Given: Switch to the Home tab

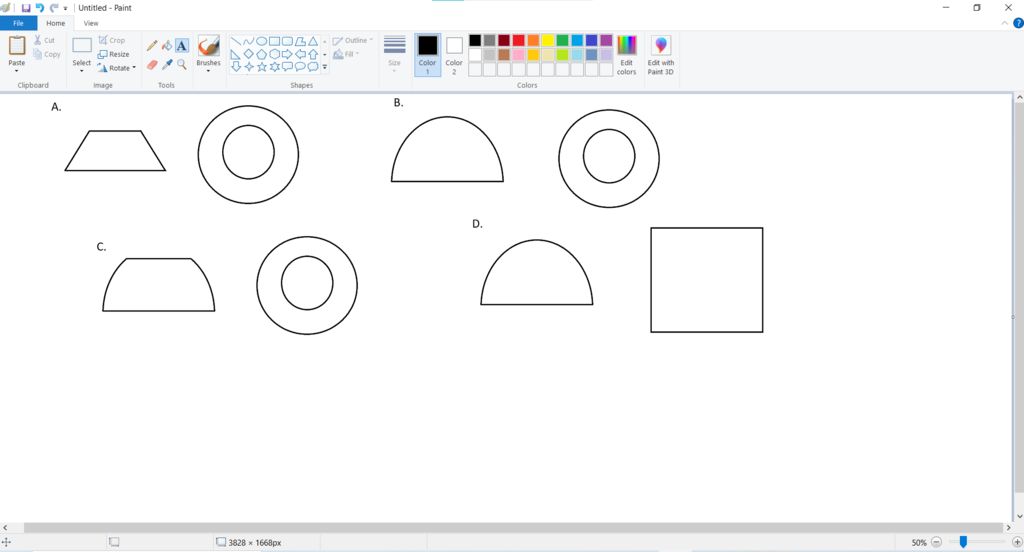Looking at the screenshot, I should [x=56, y=23].
